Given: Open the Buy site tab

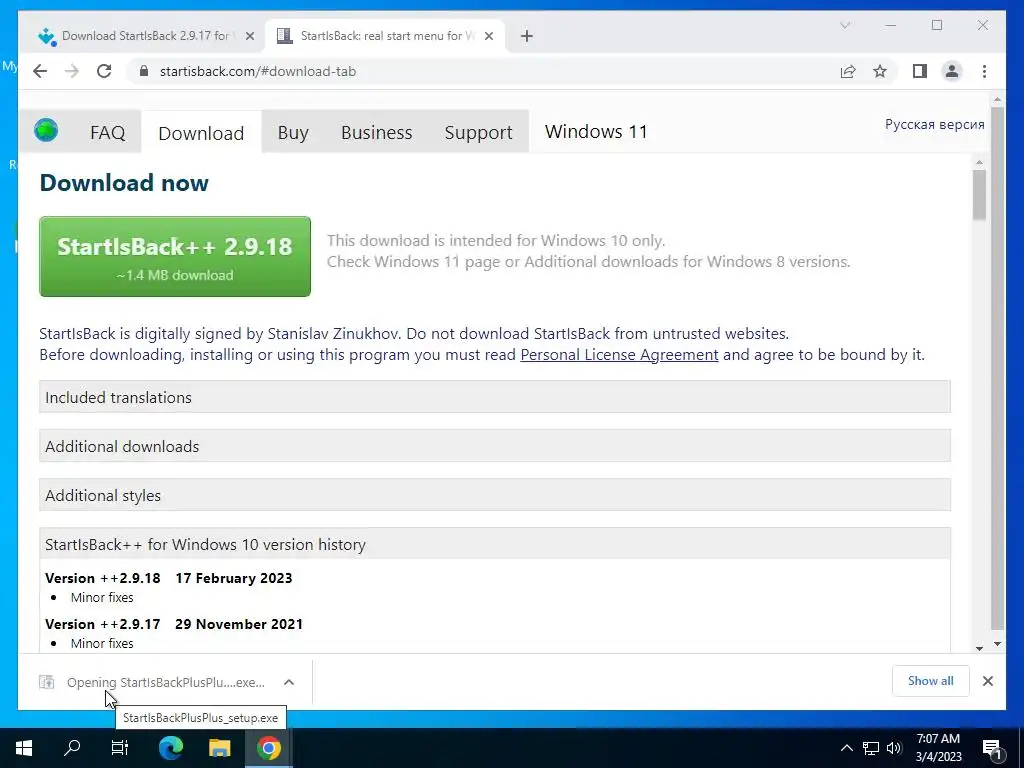Looking at the screenshot, I should [293, 133].
